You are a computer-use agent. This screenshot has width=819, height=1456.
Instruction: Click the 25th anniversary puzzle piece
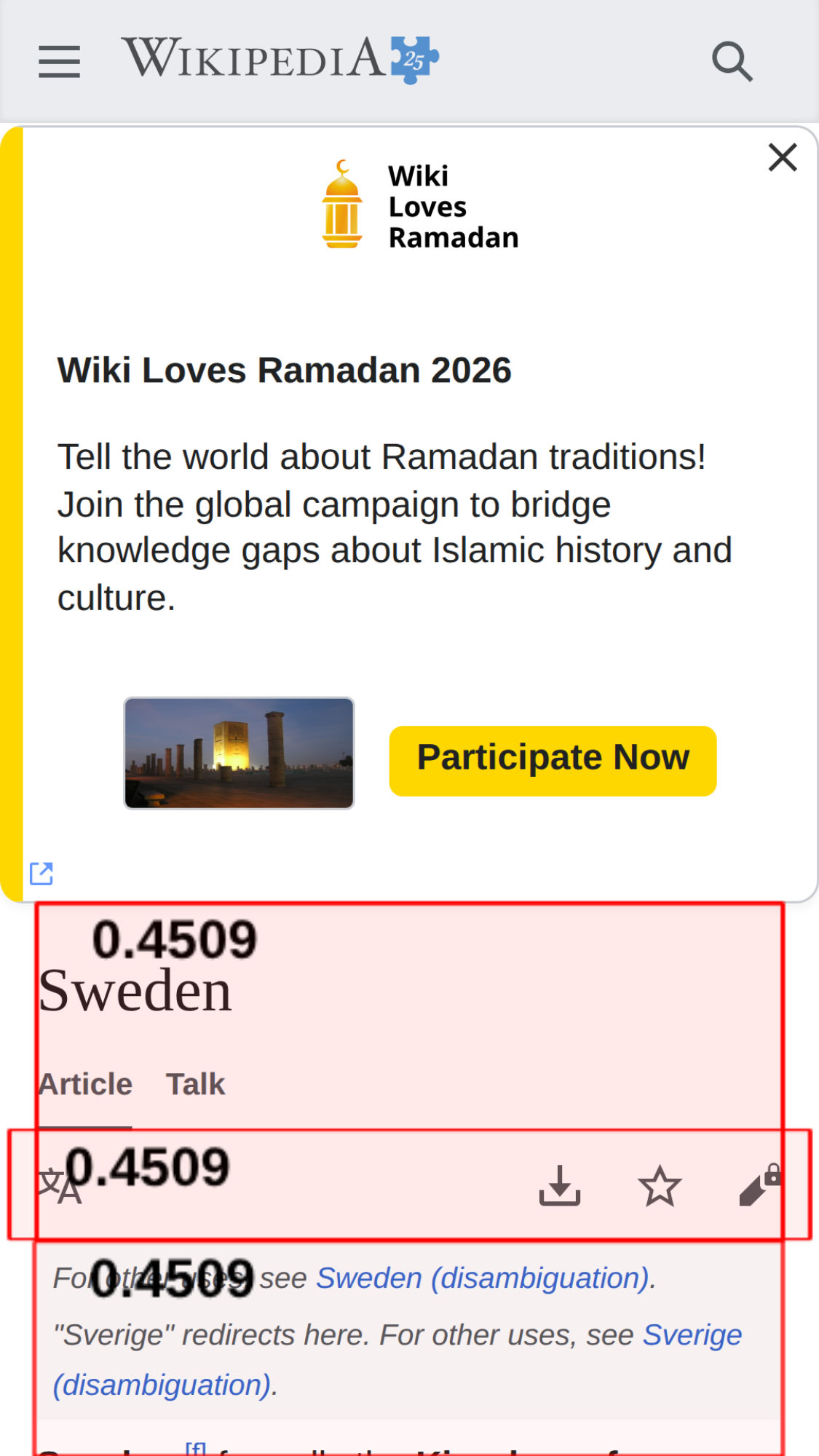pyautogui.click(x=414, y=60)
